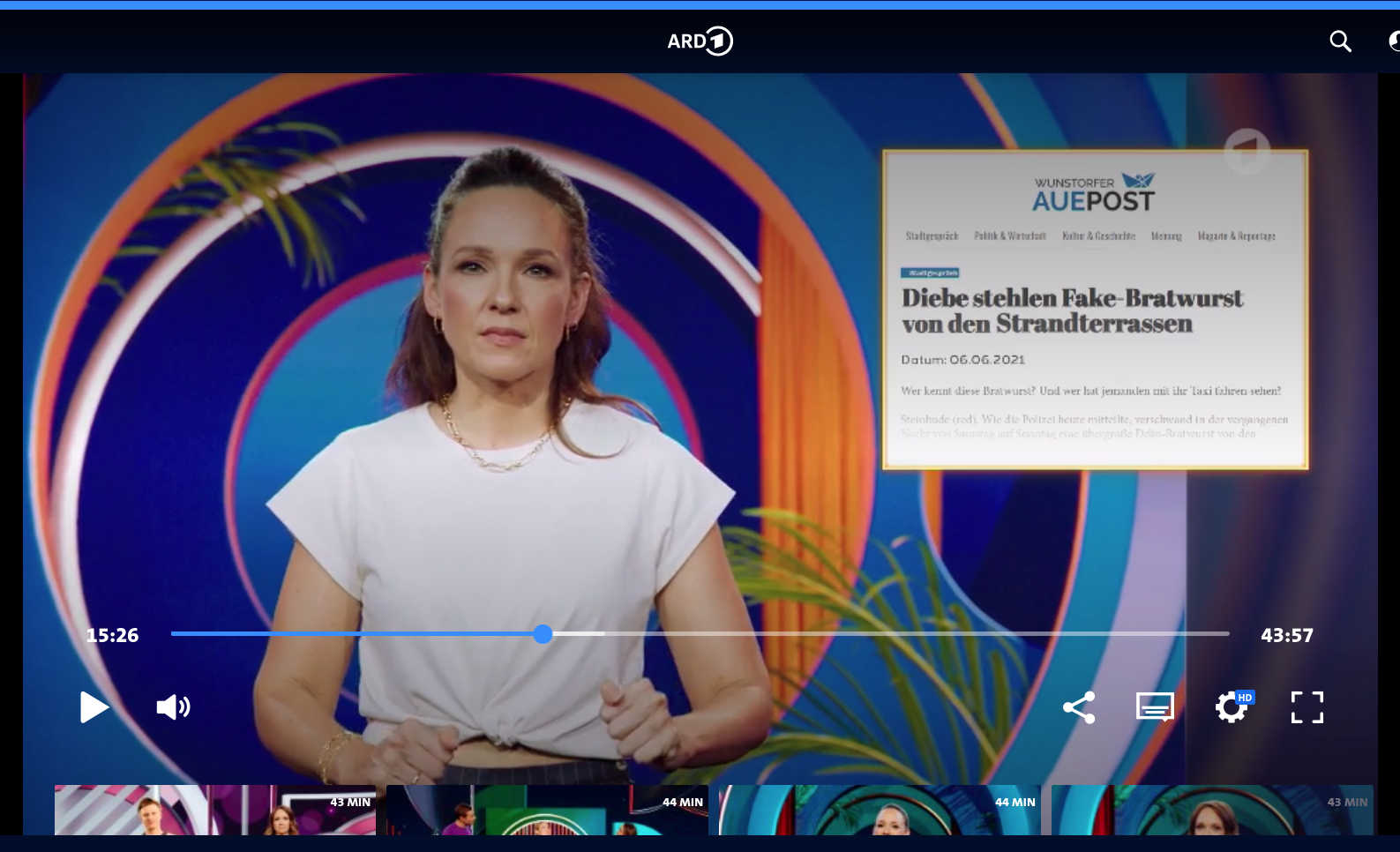Mute the audio with the speaker icon

click(x=173, y=706)
